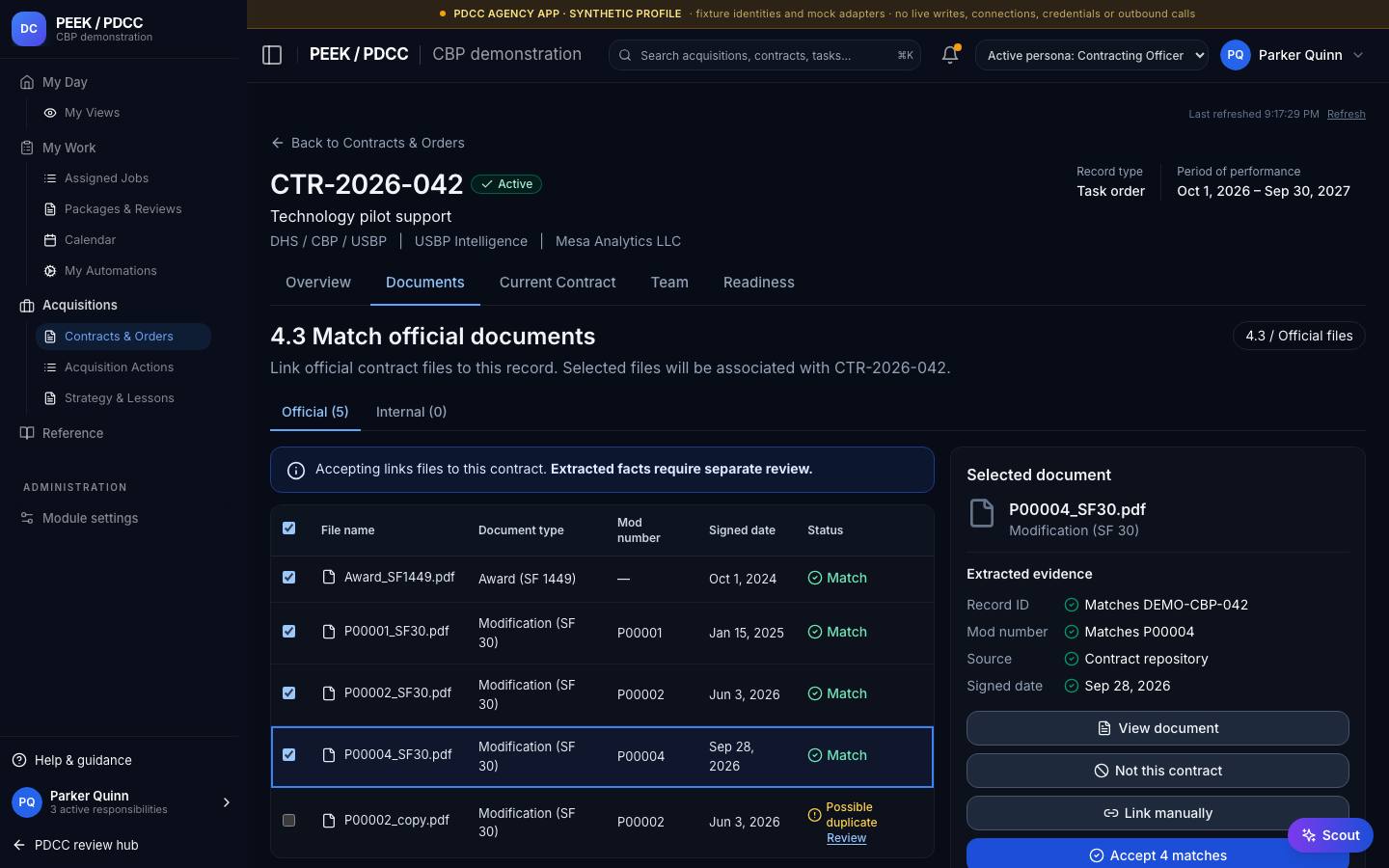Click the View document button
Image resolution: width=1389 pixels, height=868 pixels.
click(1157, 728)
